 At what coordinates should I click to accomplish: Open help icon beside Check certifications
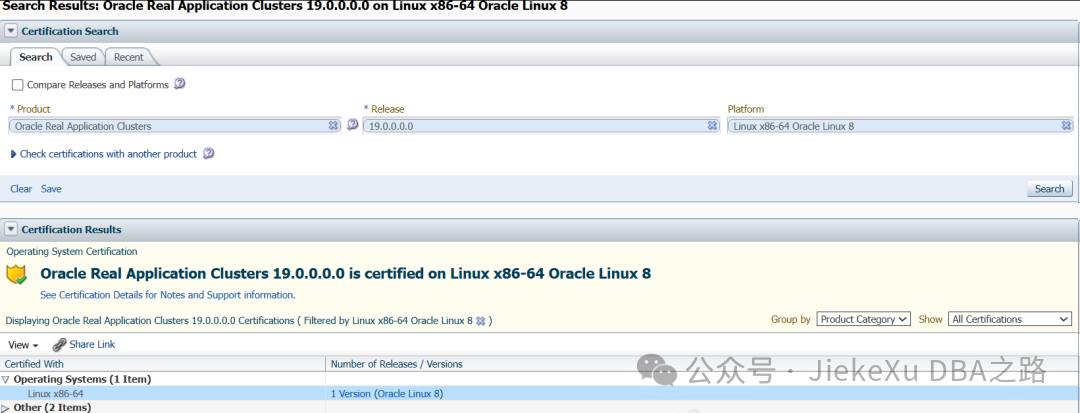[209, 153]
